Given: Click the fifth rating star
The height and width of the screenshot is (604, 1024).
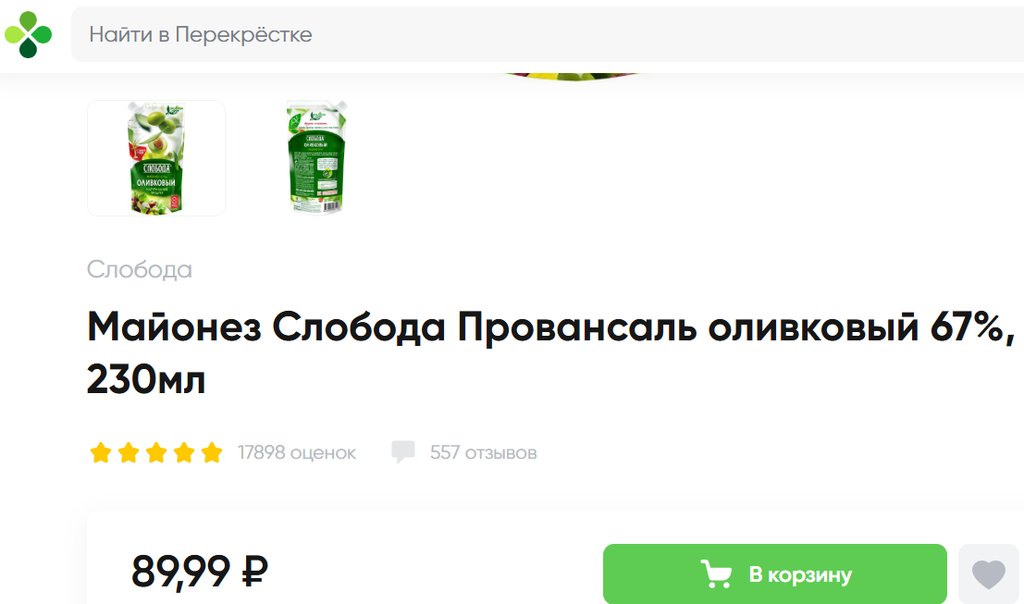Looking at the screenshot, I should click(x=212, y=453).
